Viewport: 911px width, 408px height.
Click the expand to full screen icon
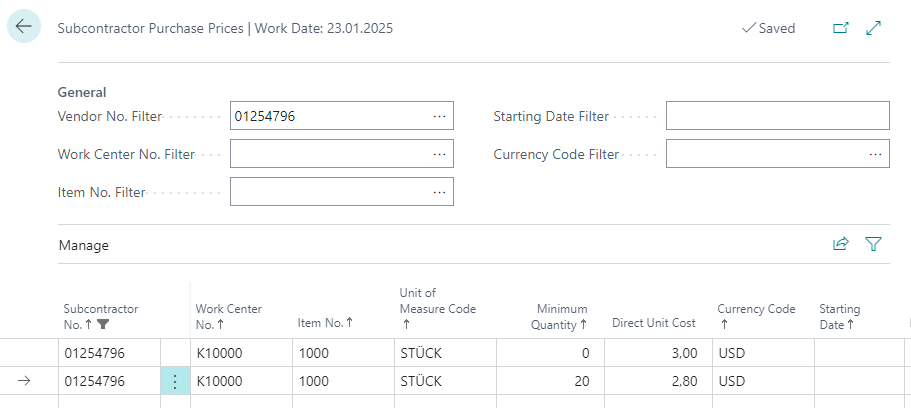point(874,28)
